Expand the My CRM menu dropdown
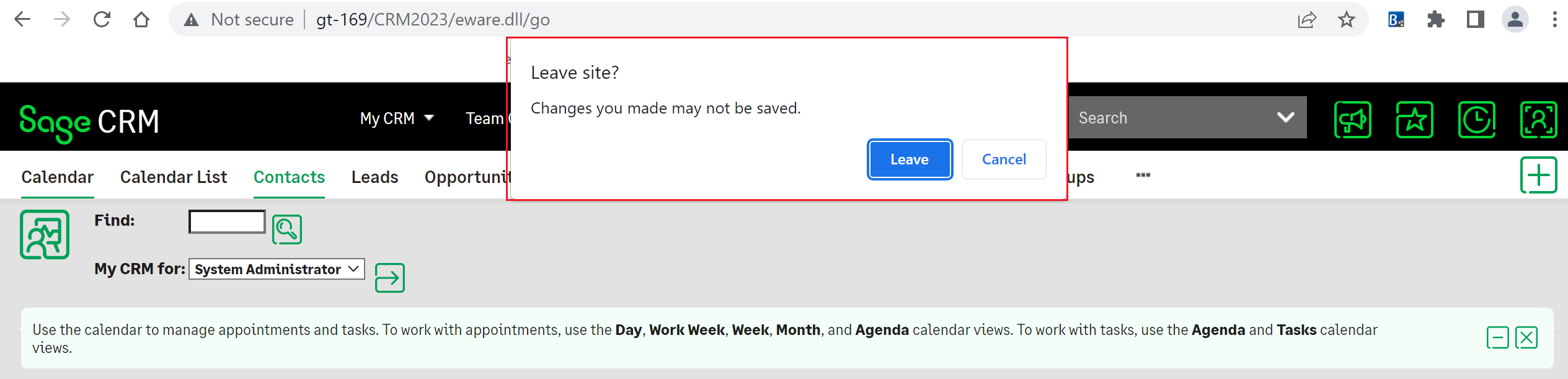 [397, 118]
